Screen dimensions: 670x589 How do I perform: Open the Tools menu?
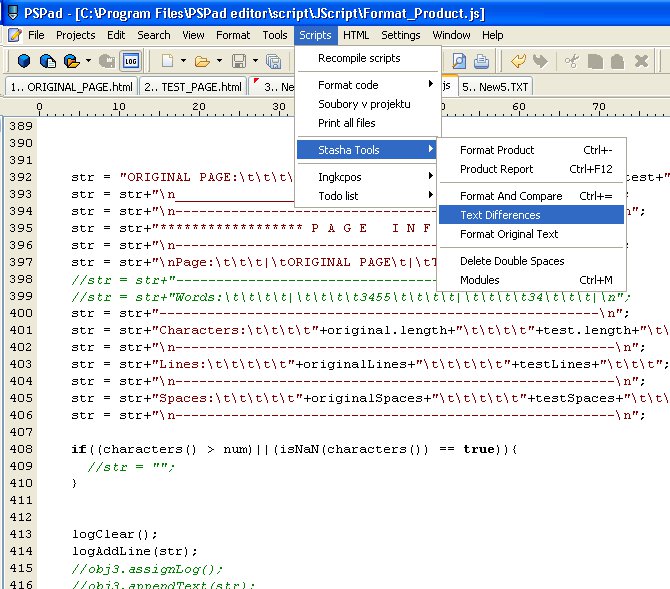coord(275,35)
